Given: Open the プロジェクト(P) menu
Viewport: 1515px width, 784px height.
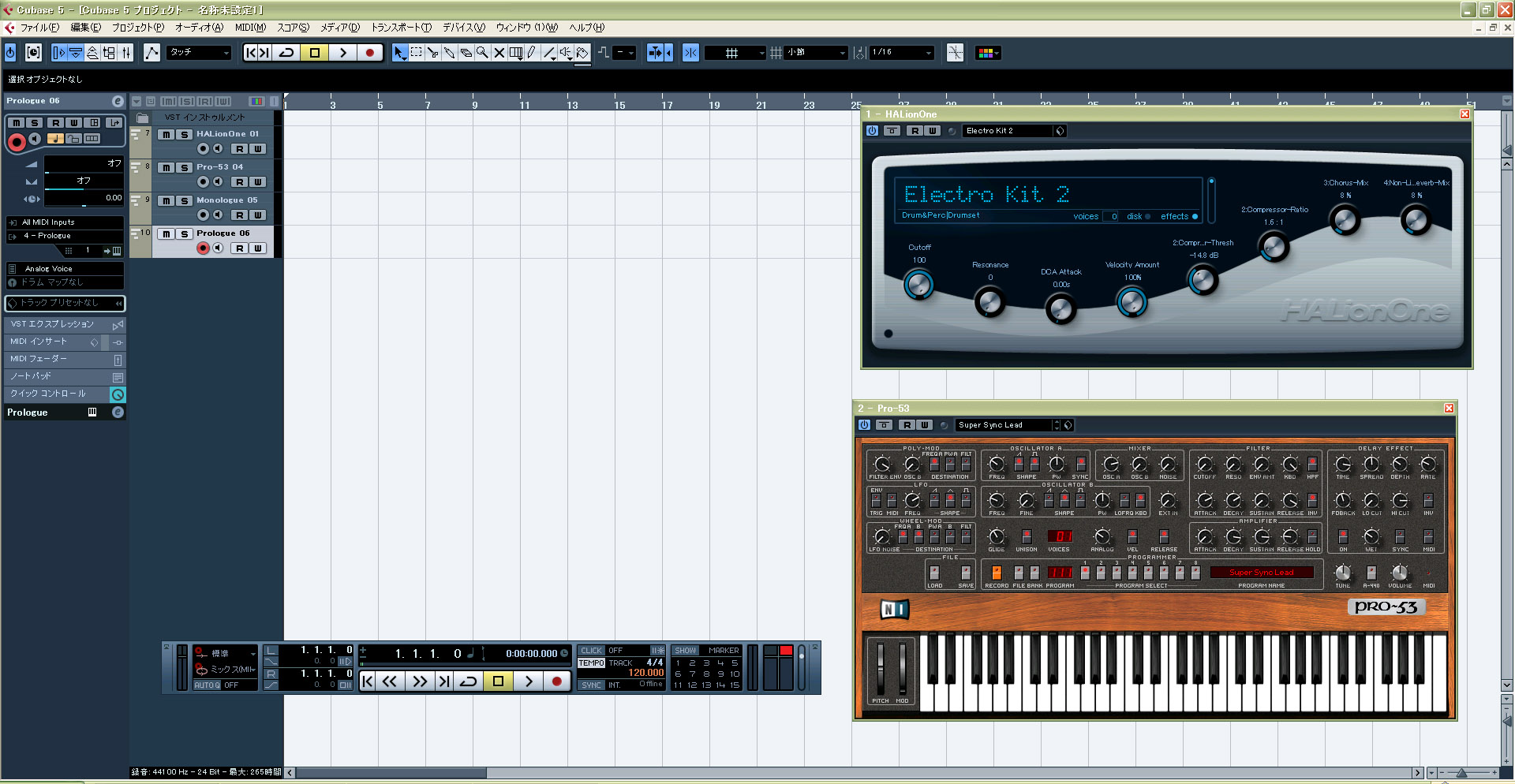Looking at the screenshot, I should [138, 28].
